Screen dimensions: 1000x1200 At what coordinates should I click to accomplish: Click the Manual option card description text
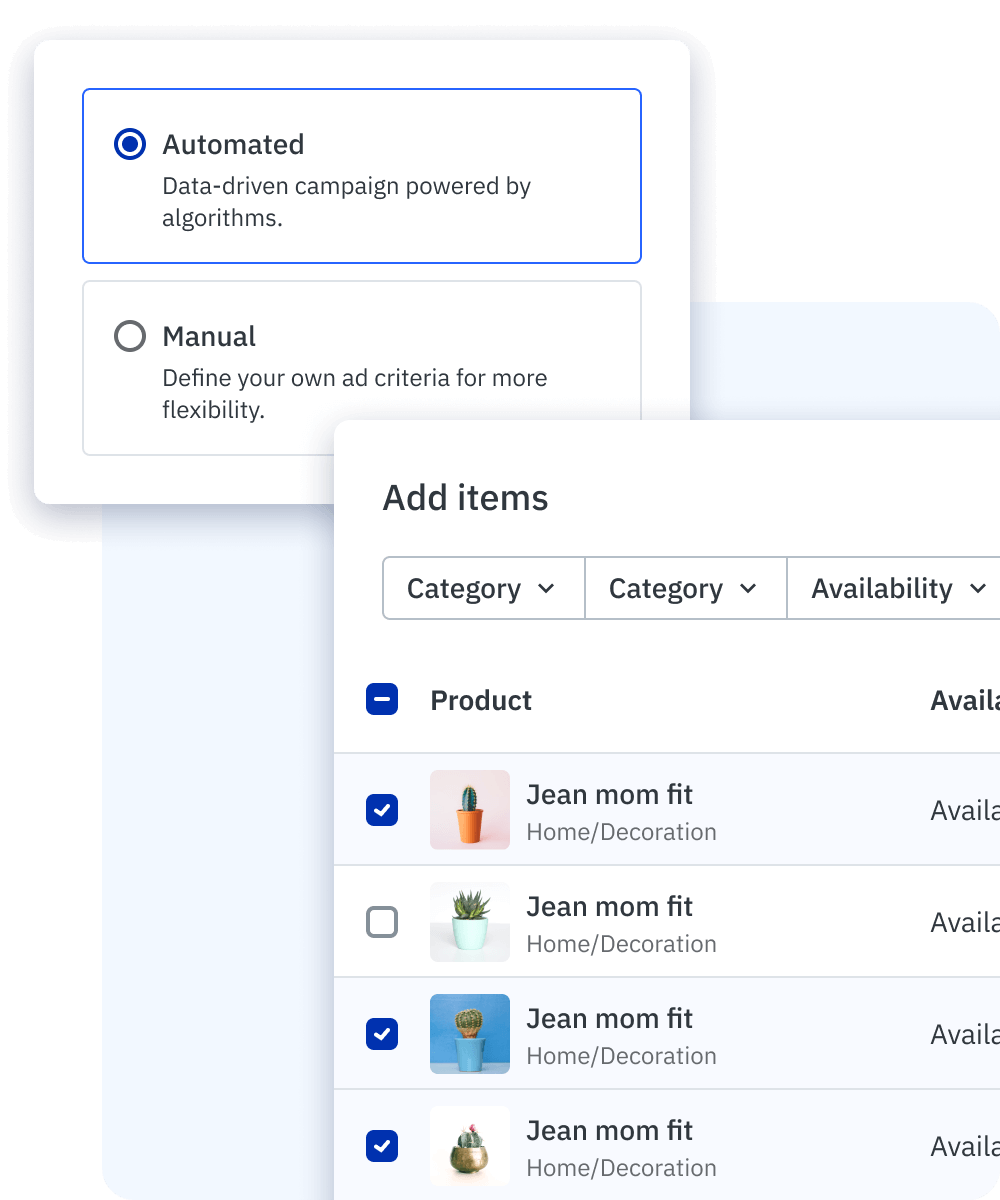pos(355,394)
